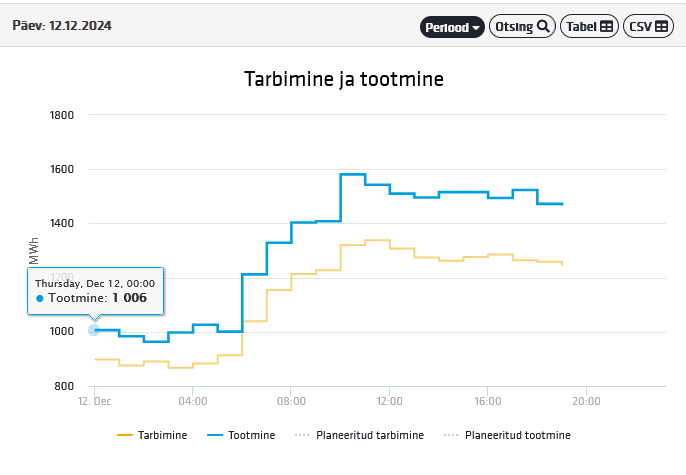The width and height of the screenshot is (686, 475).
Task: Click the chart title Tarbimine ja tootmine
Action: coord(343,78)
